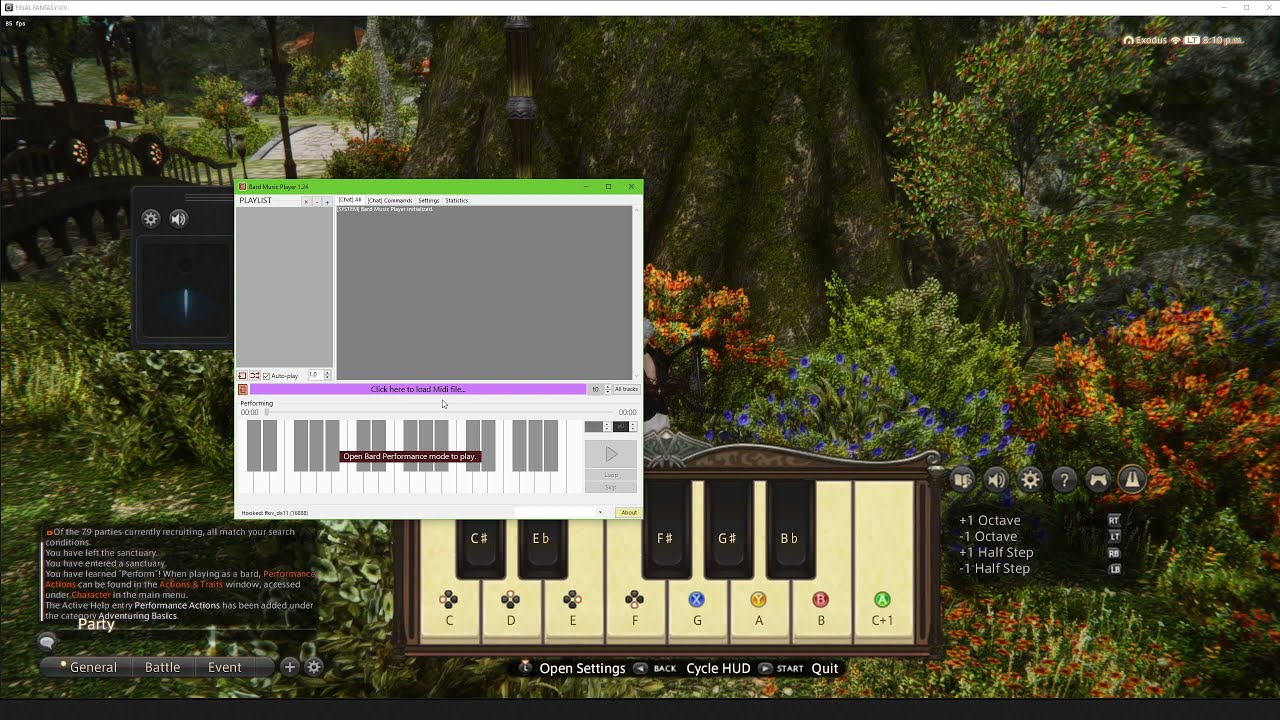The height and width of the screenshot is (720, 1280).
Task: Open chat log settings gear
Action: (x=314, y=667)
